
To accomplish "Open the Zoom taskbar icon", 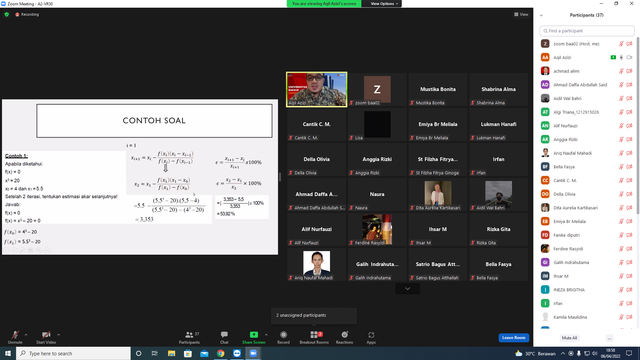I will pyautogui.click(x=253, y=353).
